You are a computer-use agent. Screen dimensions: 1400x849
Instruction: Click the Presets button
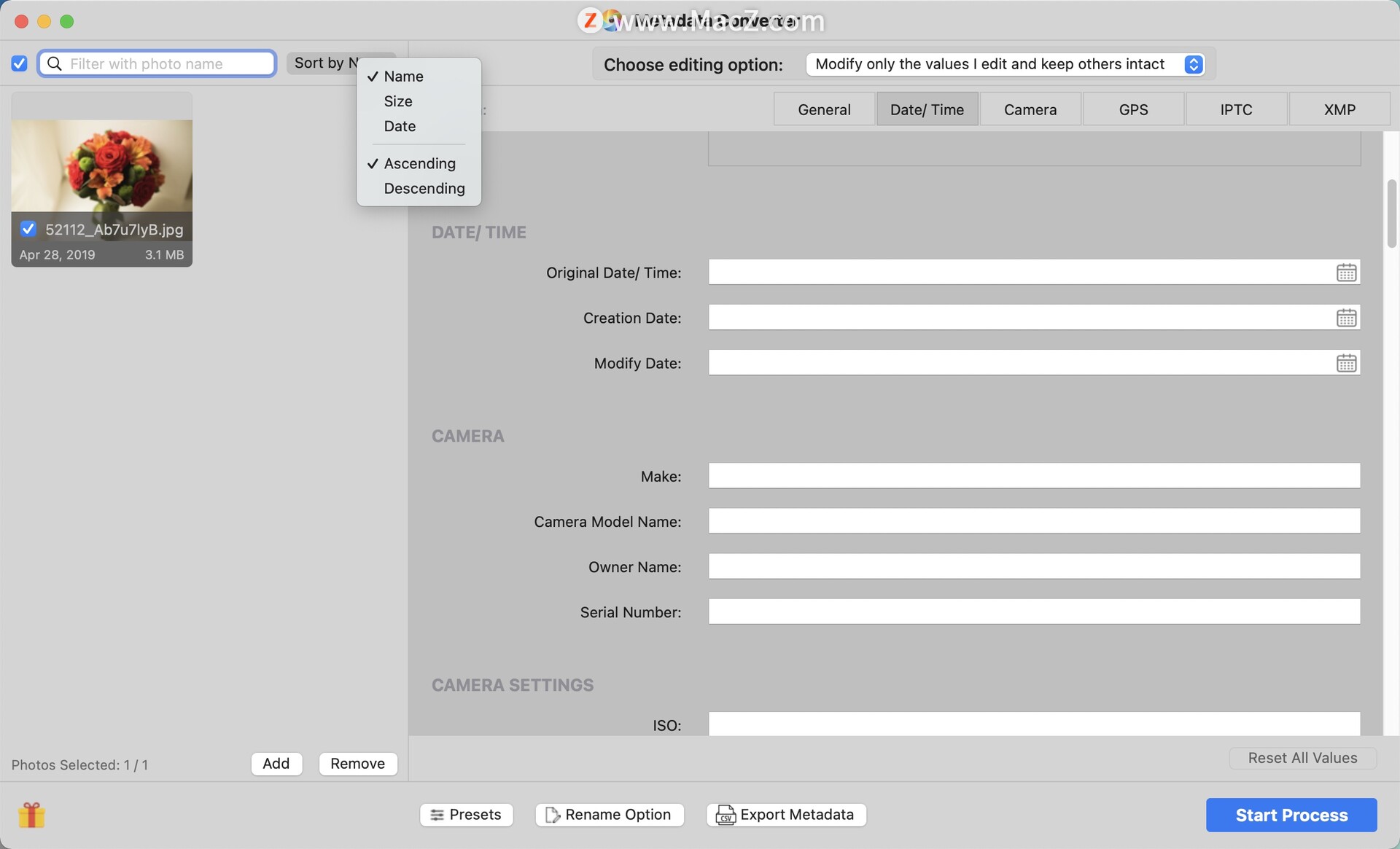coord(466,815)
